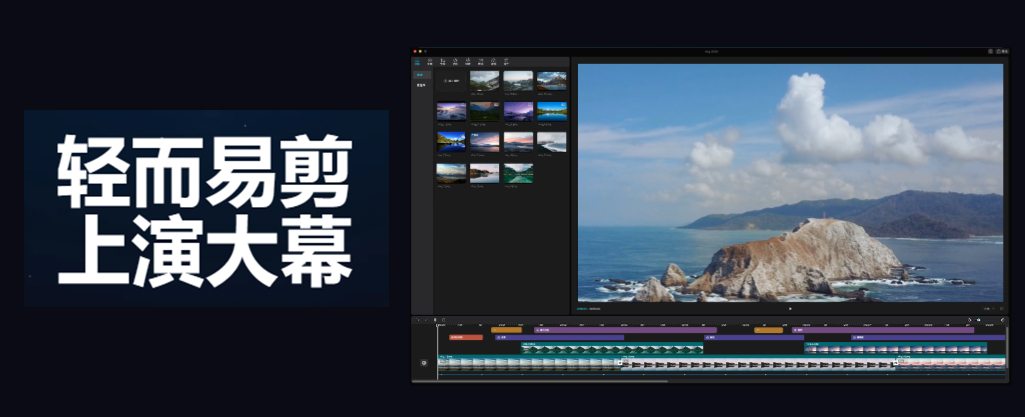Viewport: 1025px width, 417px height.
Task: Select the dark green valley thumbnail
Action: (x=484, y=111)
